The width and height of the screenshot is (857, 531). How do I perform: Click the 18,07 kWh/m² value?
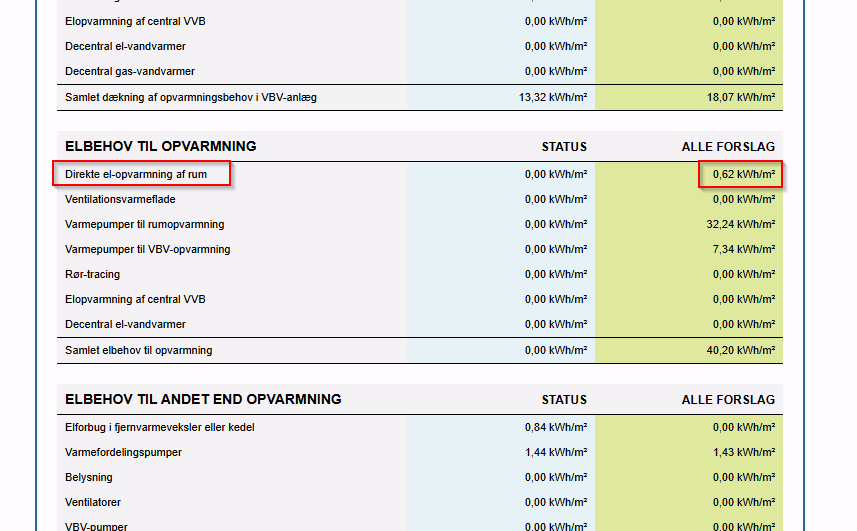[740, 97]
